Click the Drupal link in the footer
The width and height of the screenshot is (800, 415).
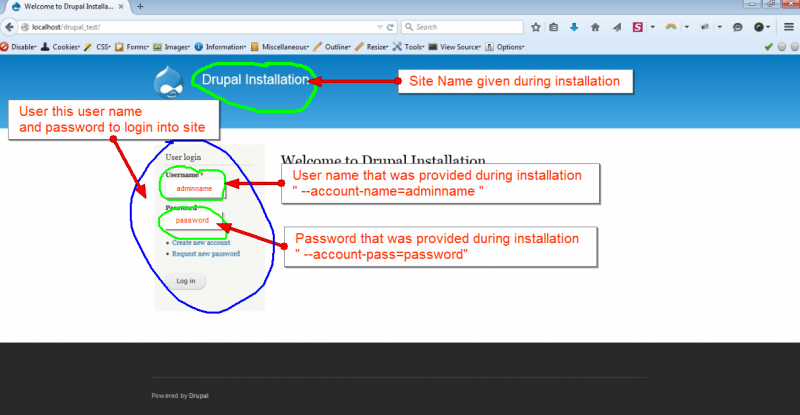[x=198, y=396]
